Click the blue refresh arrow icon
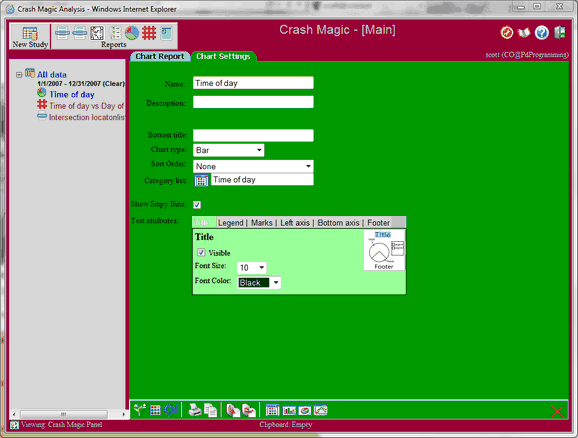Viewport: 578px width, 438px height. [x=171, y=410]
